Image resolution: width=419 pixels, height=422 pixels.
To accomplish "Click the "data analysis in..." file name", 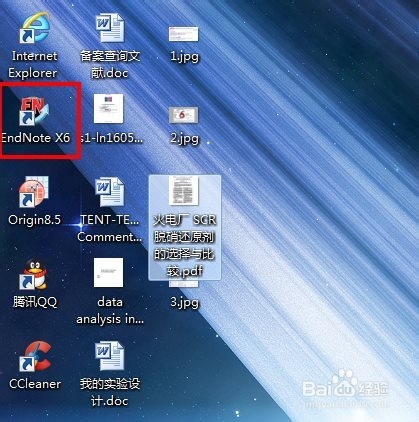I will [110, 311].
